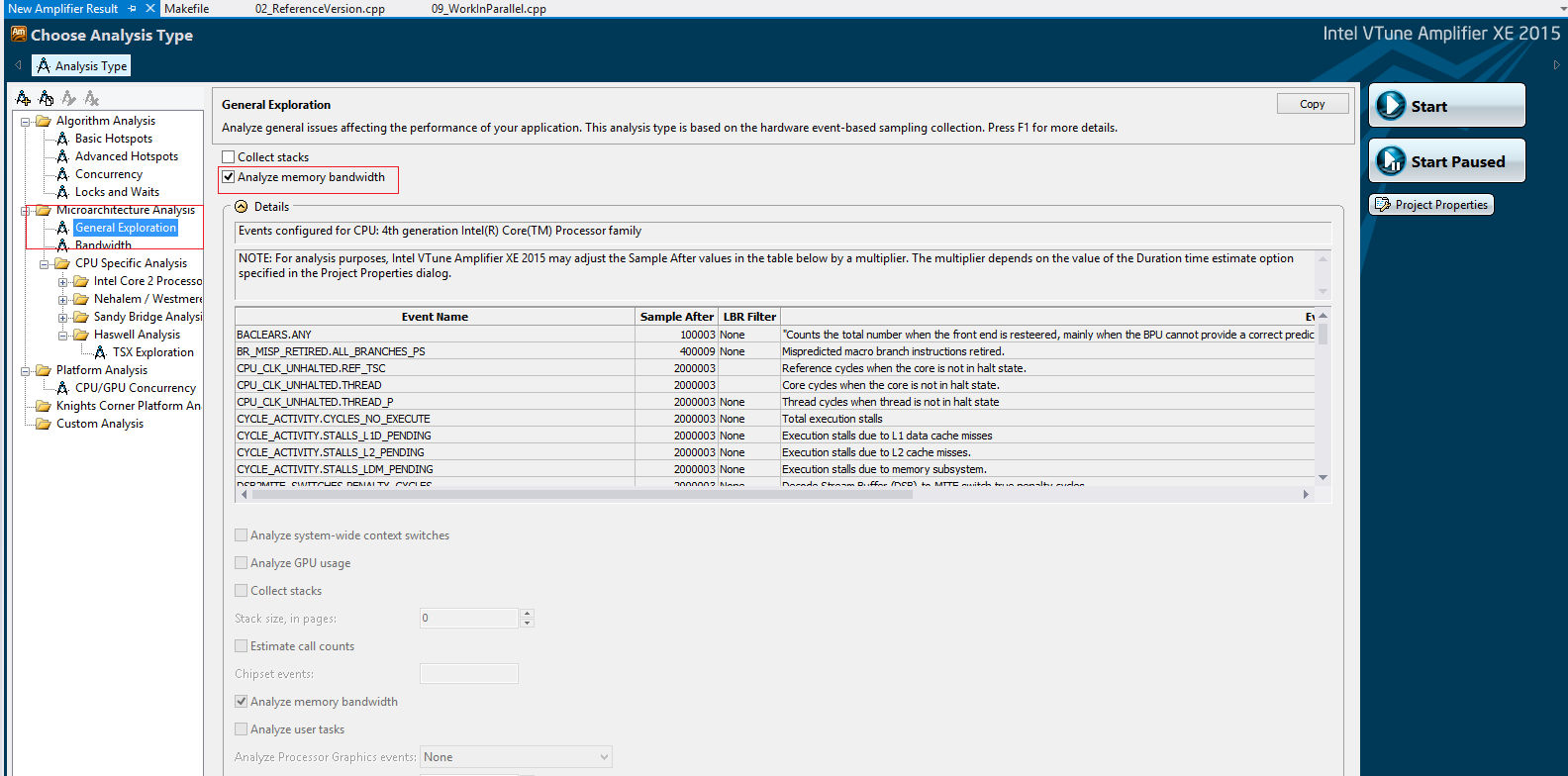Click the Knights Corner Platform folder icon
Screen dimensions: 1568x776
44,406
